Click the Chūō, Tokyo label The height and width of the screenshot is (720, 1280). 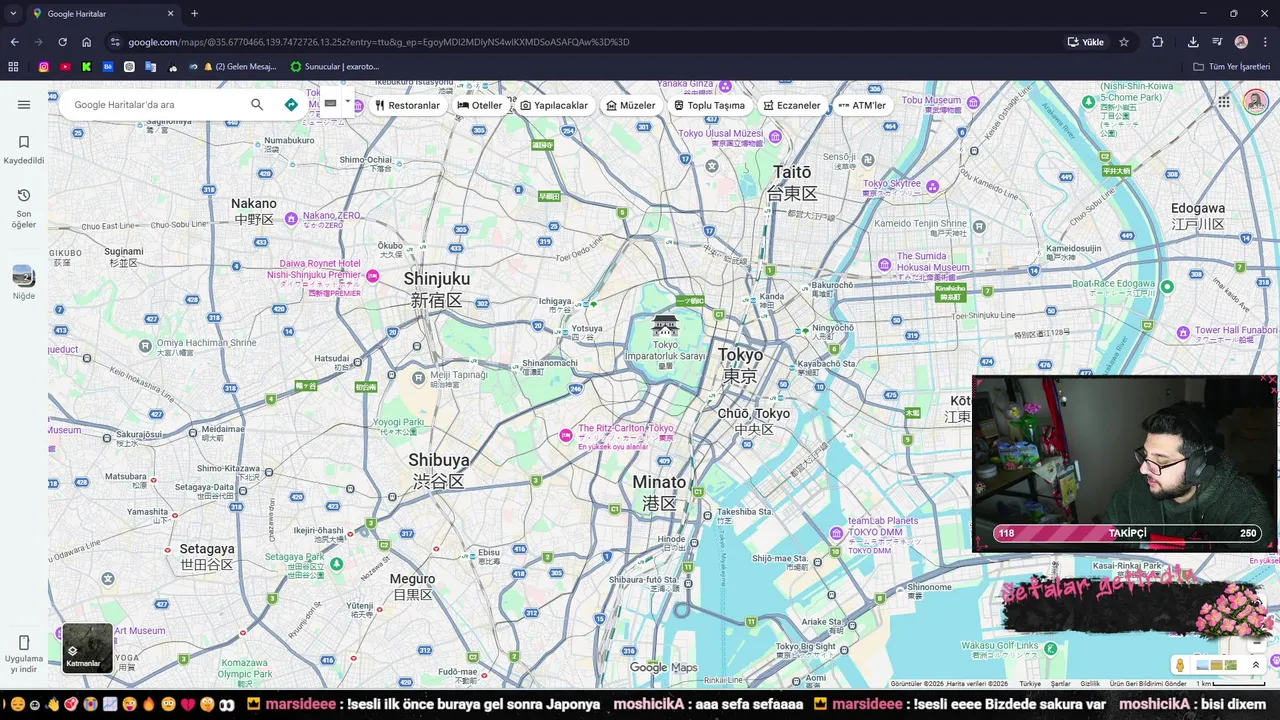[753, 420]
